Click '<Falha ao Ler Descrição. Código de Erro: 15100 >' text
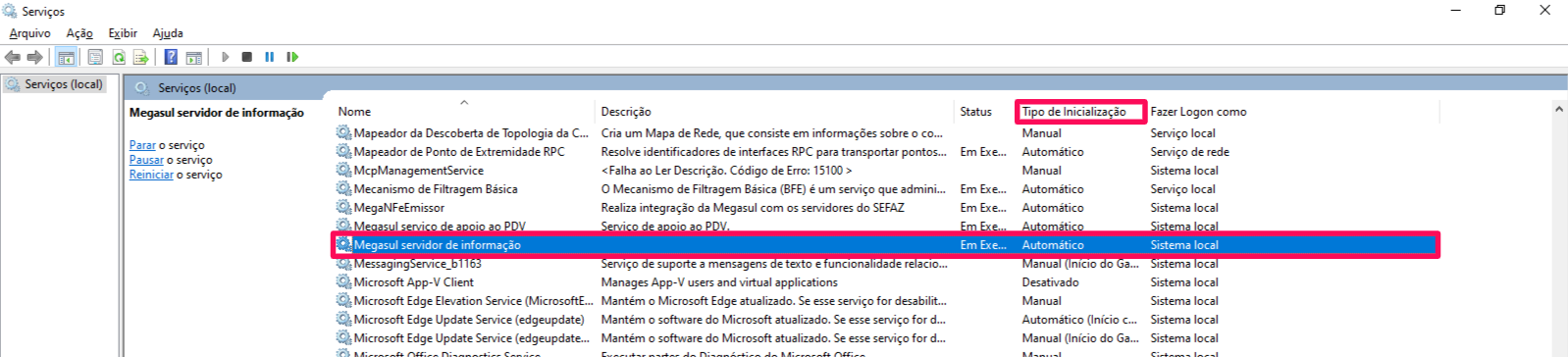The width and height of the screenshot is (1568, 357). [726, 171]
